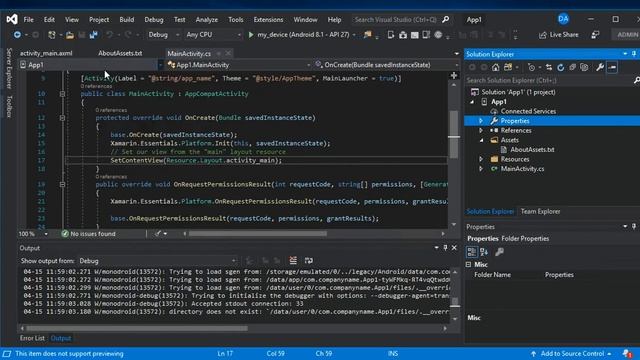The height and width of the screenshot is (360, 640).
Task: Click the Live Share icon
Action: coord(542,35)
